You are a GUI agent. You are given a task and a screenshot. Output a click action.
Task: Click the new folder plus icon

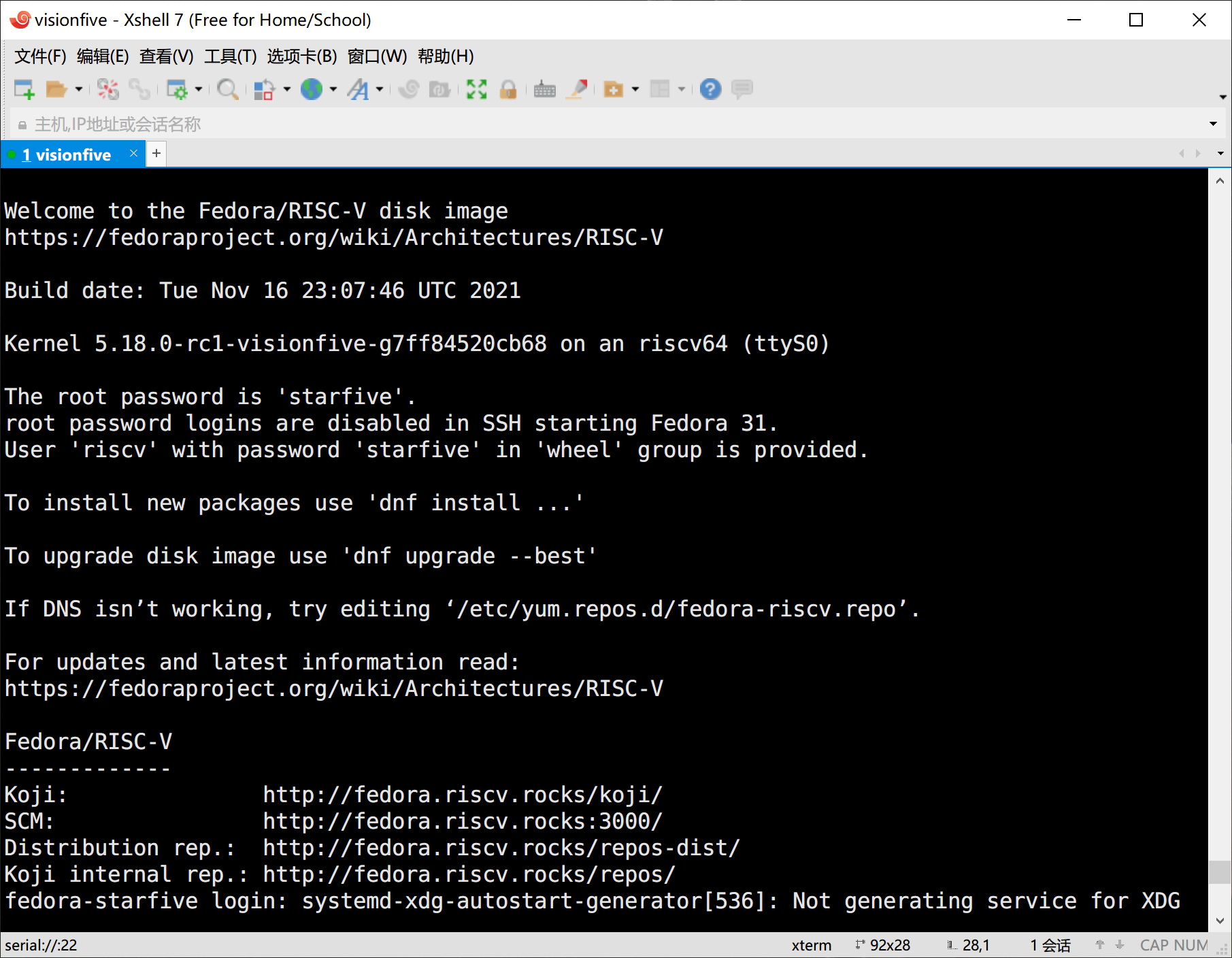pyautogui.click(x=614, y=89)
